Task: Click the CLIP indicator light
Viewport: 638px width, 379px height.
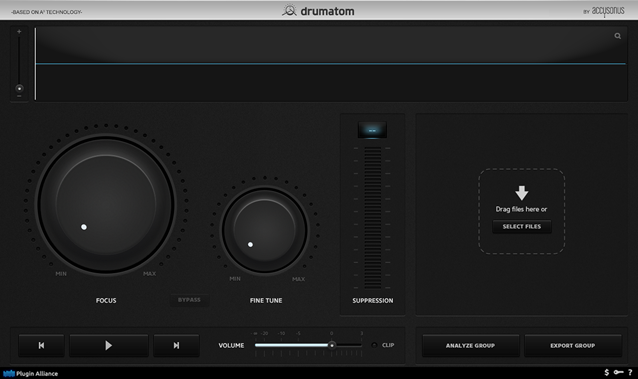Action: point(374,345)
